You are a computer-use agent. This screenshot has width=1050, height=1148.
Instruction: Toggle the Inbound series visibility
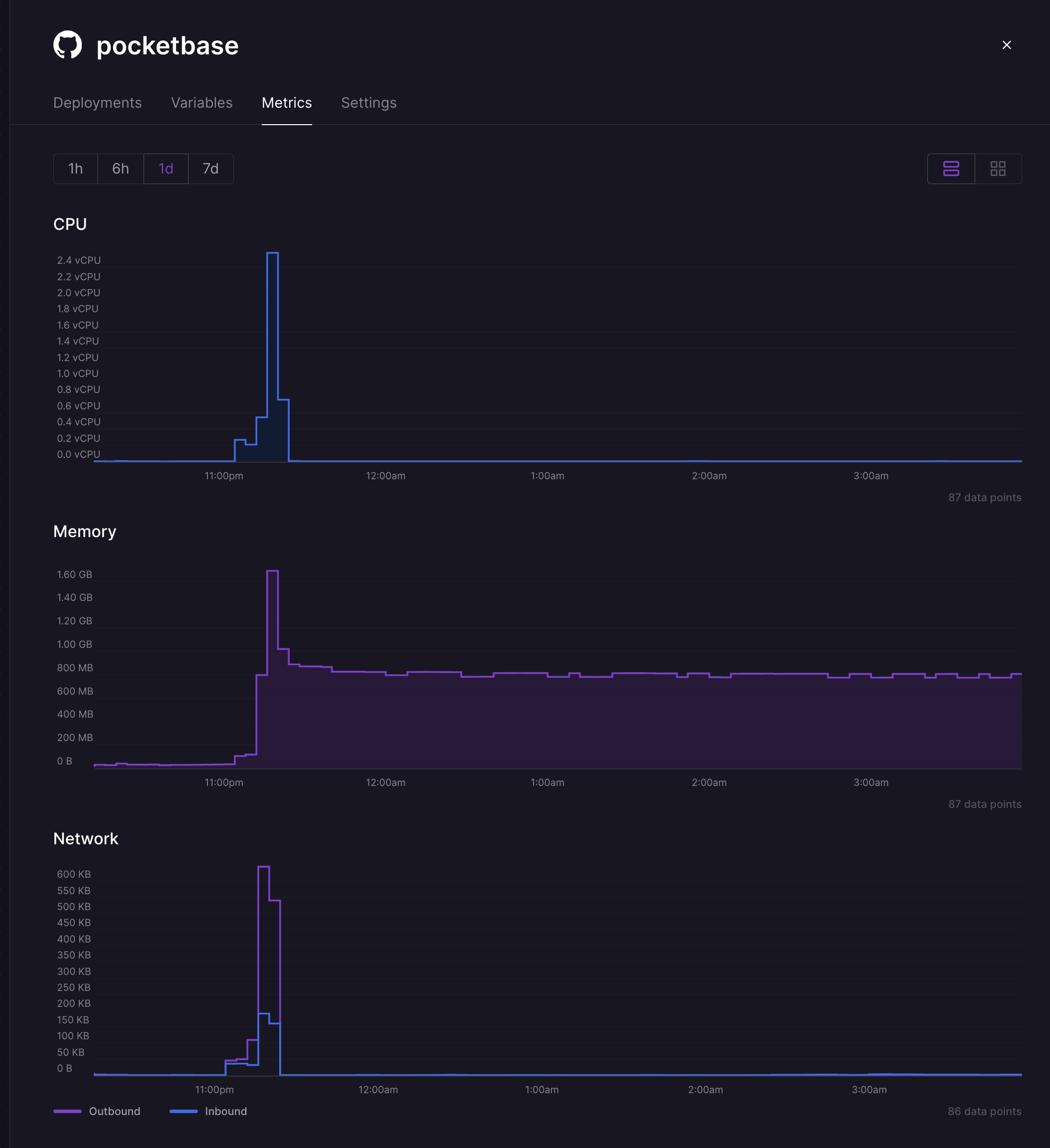pyautogui.click(x=225, y=1111)
